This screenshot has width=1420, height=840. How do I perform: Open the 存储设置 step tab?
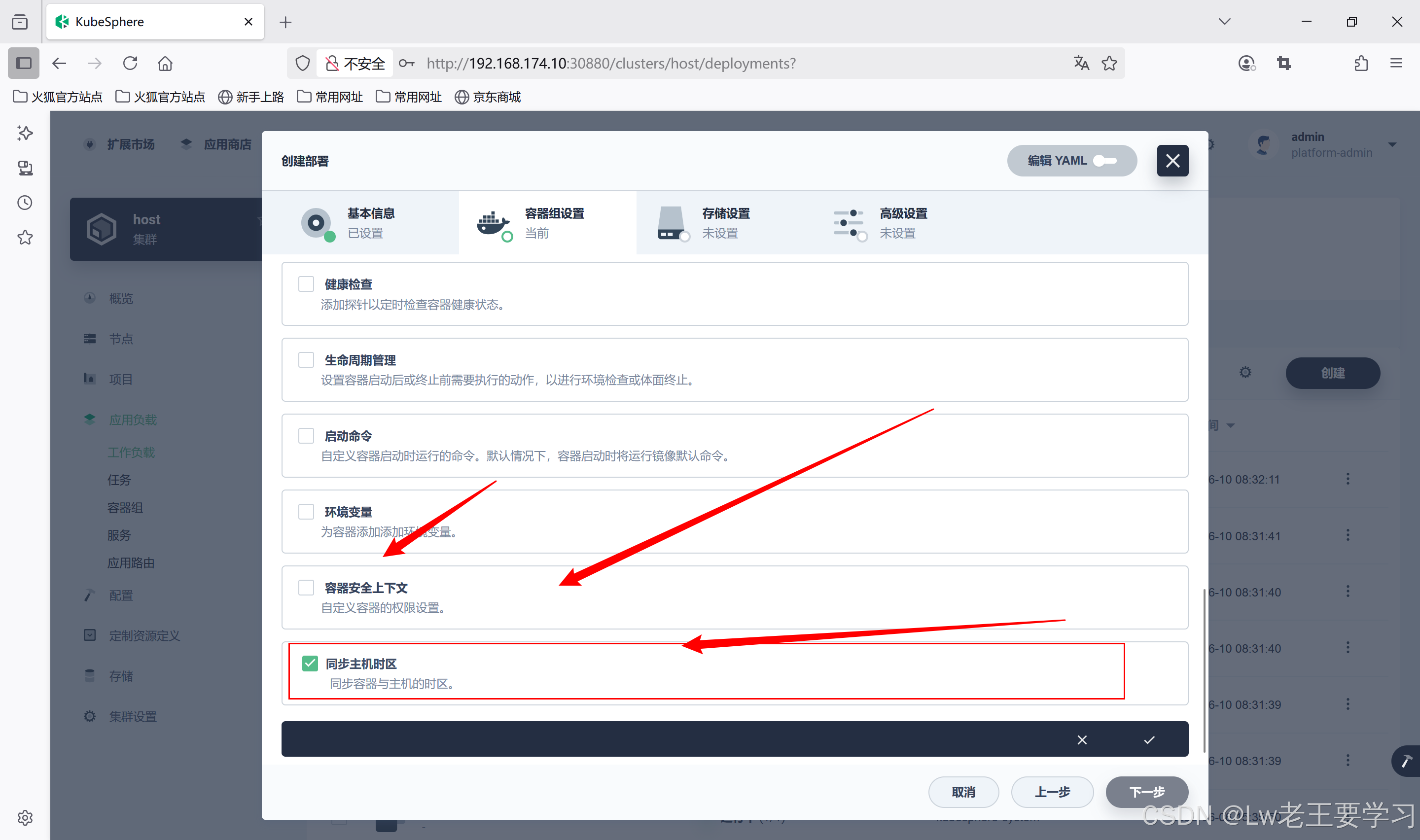[x=725, y=223]
